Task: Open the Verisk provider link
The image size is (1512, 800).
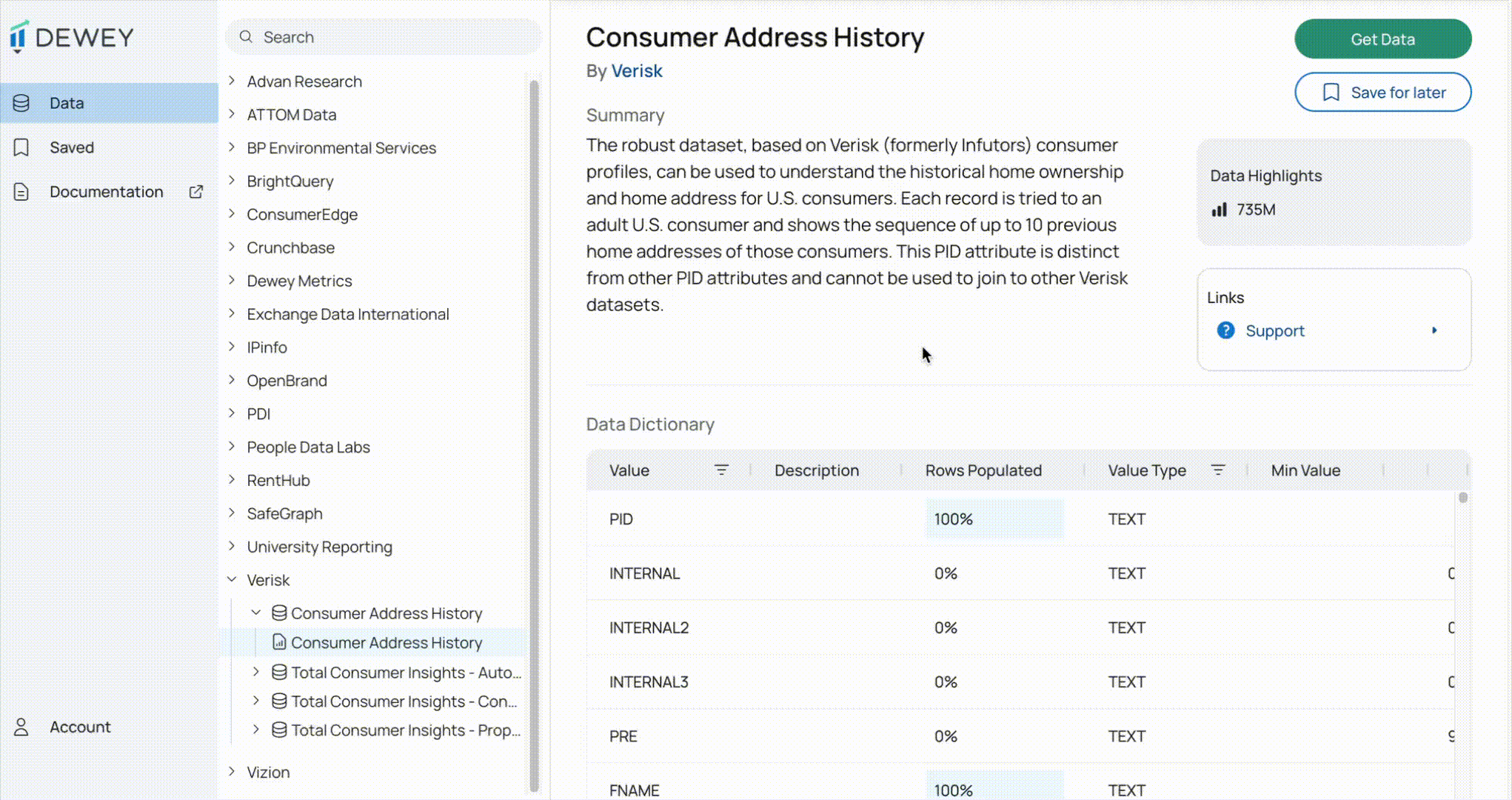Action: (x=637, y=71)
